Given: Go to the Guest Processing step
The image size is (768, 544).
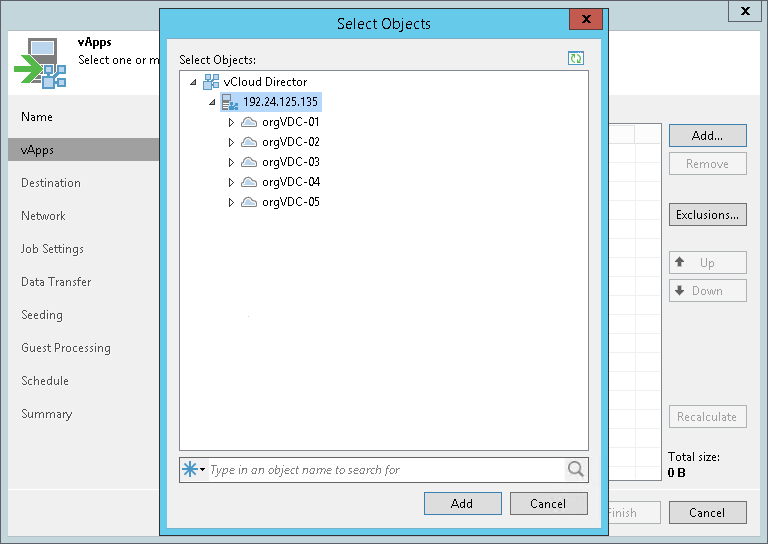Looking at the screenshot, I should pos(66,348).
